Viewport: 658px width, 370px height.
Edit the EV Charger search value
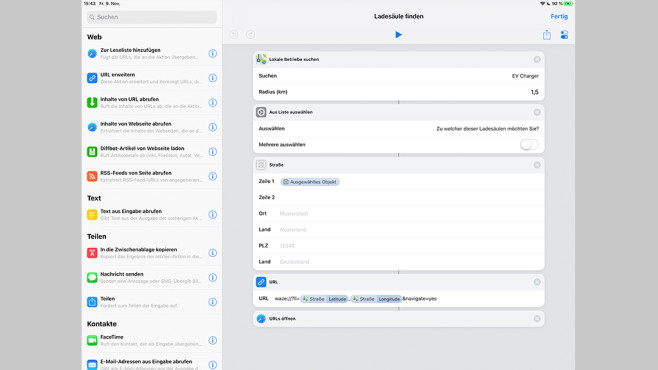point(525,76)
